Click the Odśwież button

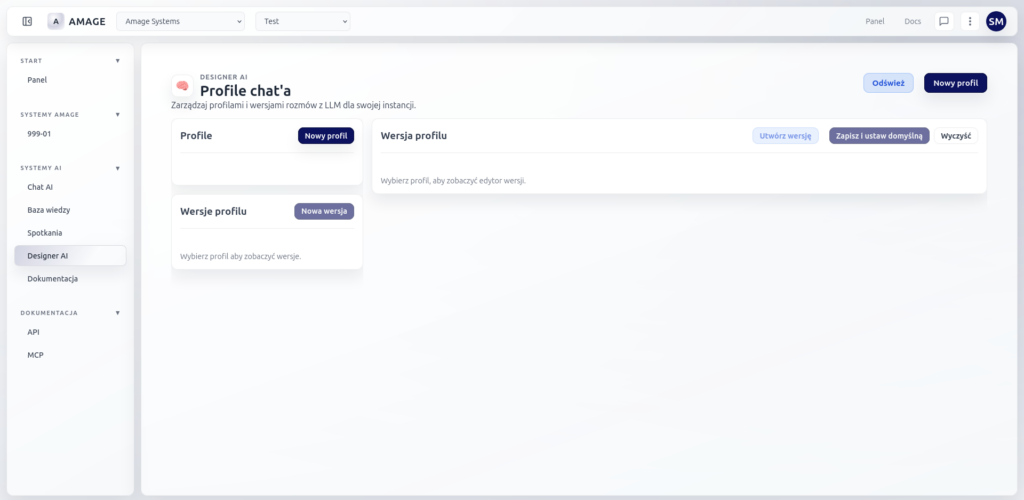tap(888, 83)
